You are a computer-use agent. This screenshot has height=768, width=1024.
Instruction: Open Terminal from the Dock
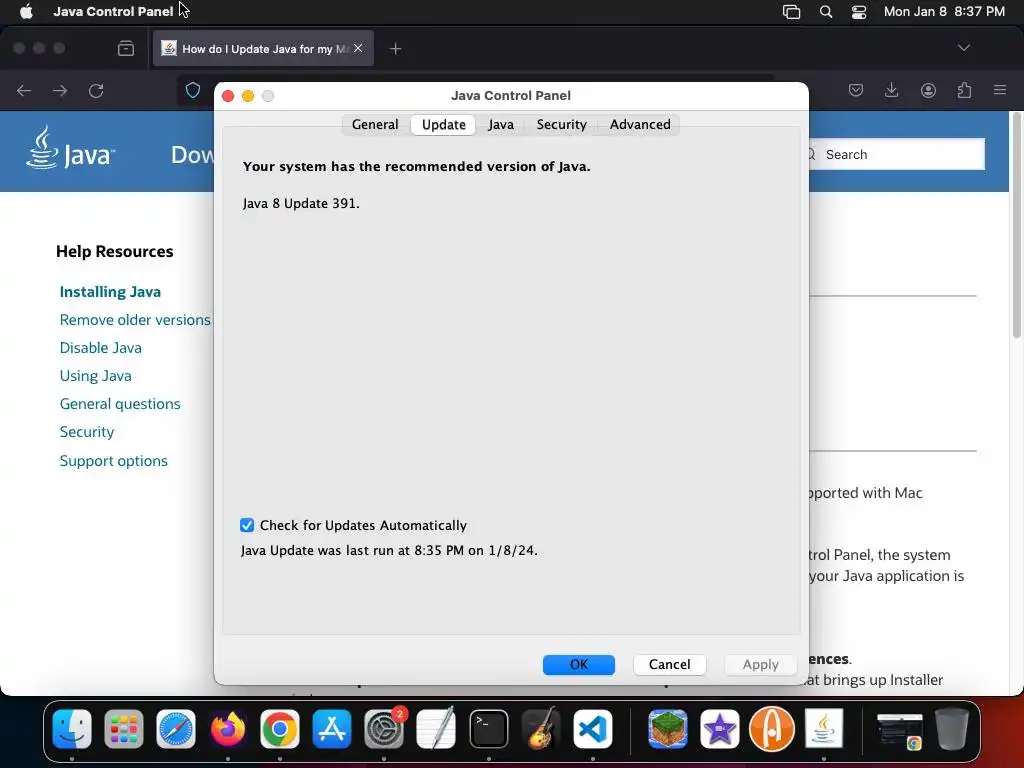tap(488, 728)
